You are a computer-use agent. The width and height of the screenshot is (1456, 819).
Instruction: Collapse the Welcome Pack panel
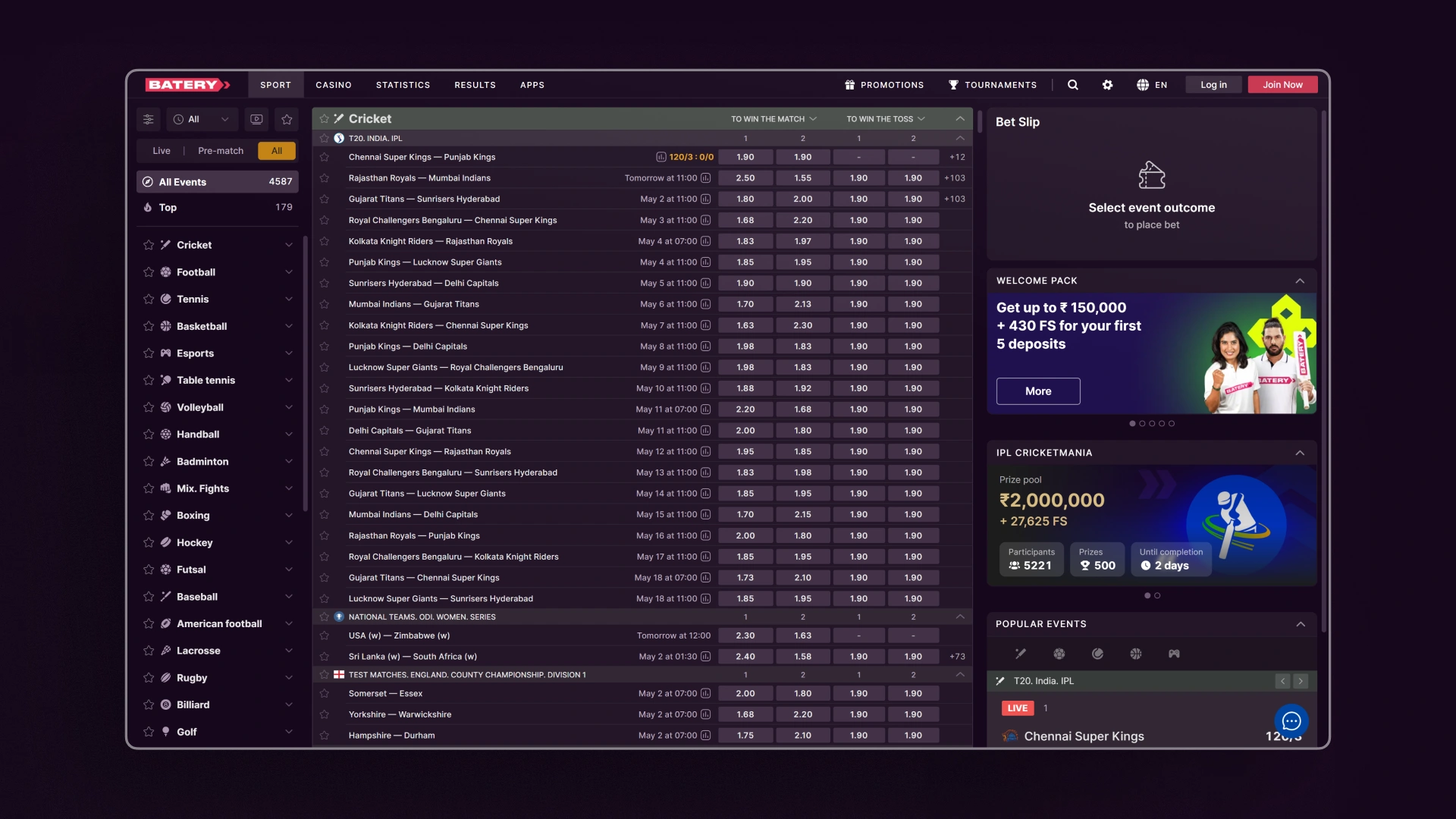point(1300,281)
